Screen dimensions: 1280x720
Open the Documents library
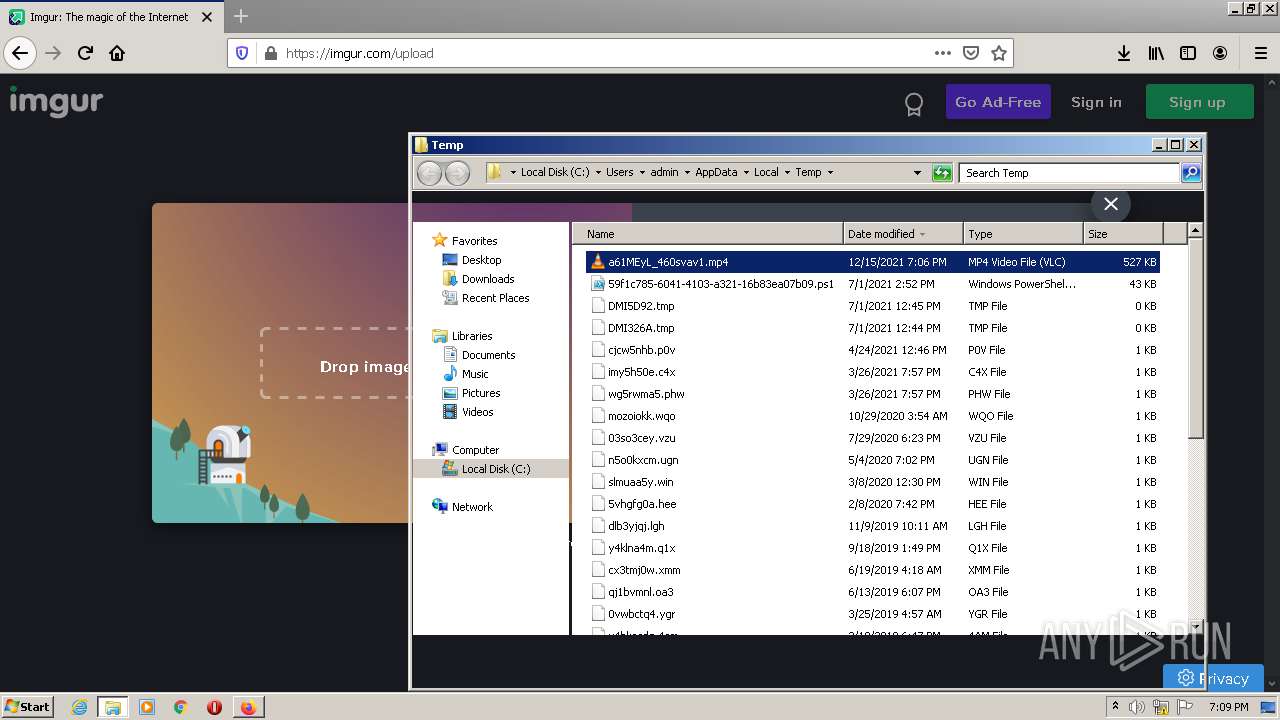pyautogui.click(x=488, y=355)
